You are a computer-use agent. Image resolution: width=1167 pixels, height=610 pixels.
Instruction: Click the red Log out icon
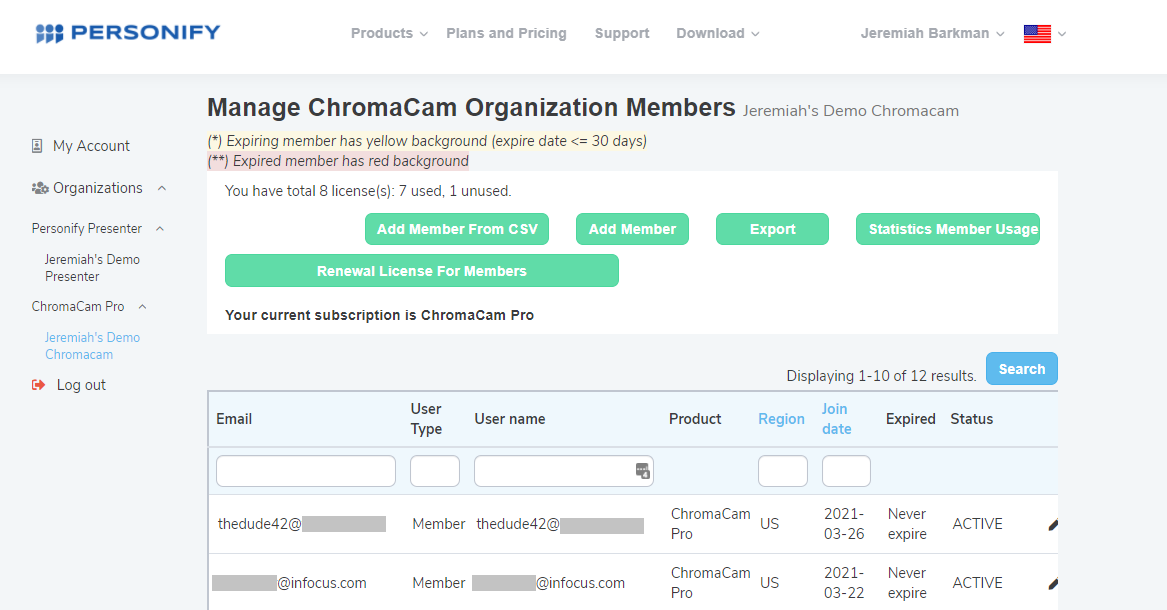(39, 385)
